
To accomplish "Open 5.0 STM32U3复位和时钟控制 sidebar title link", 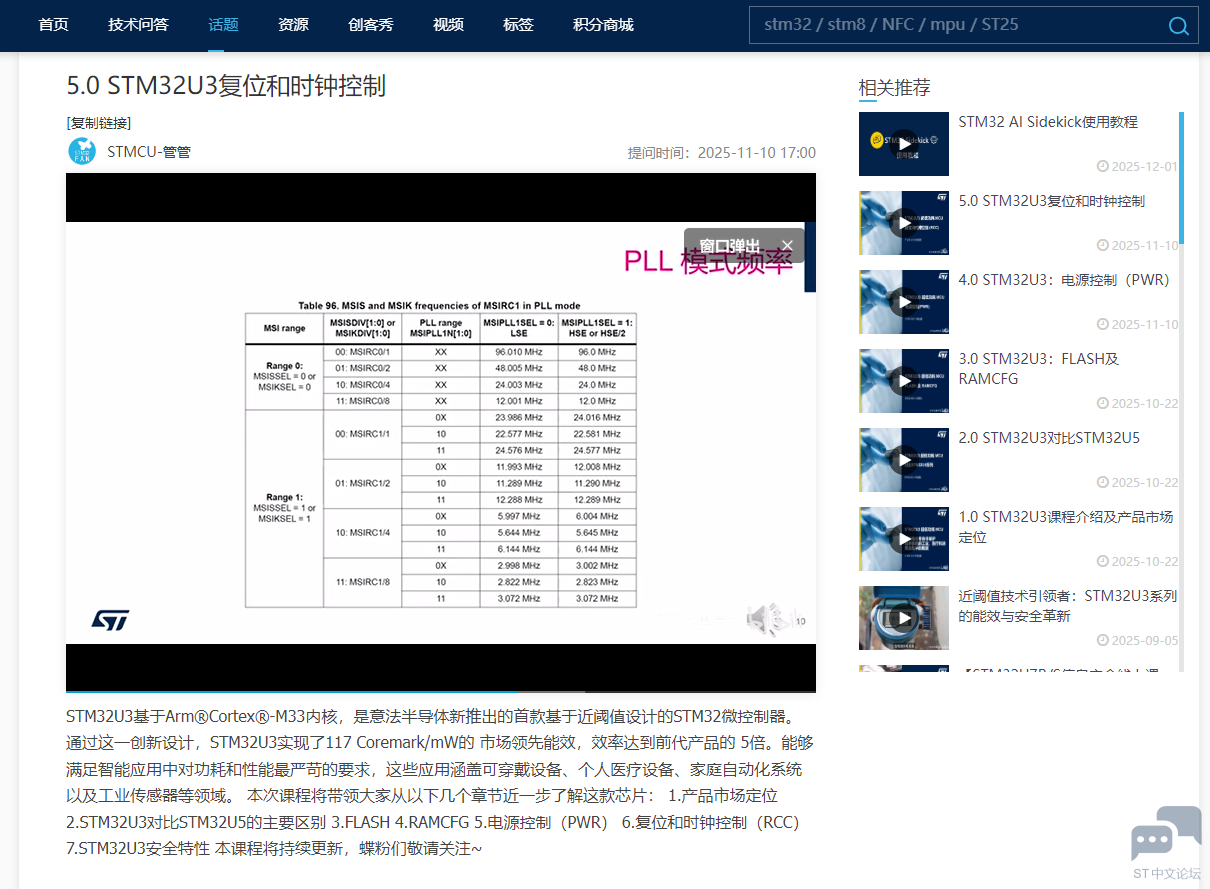I will 1052,201.
